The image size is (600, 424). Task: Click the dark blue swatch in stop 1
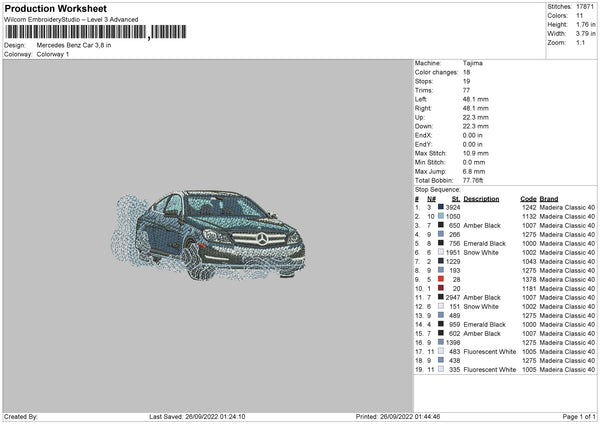point(441,207)
